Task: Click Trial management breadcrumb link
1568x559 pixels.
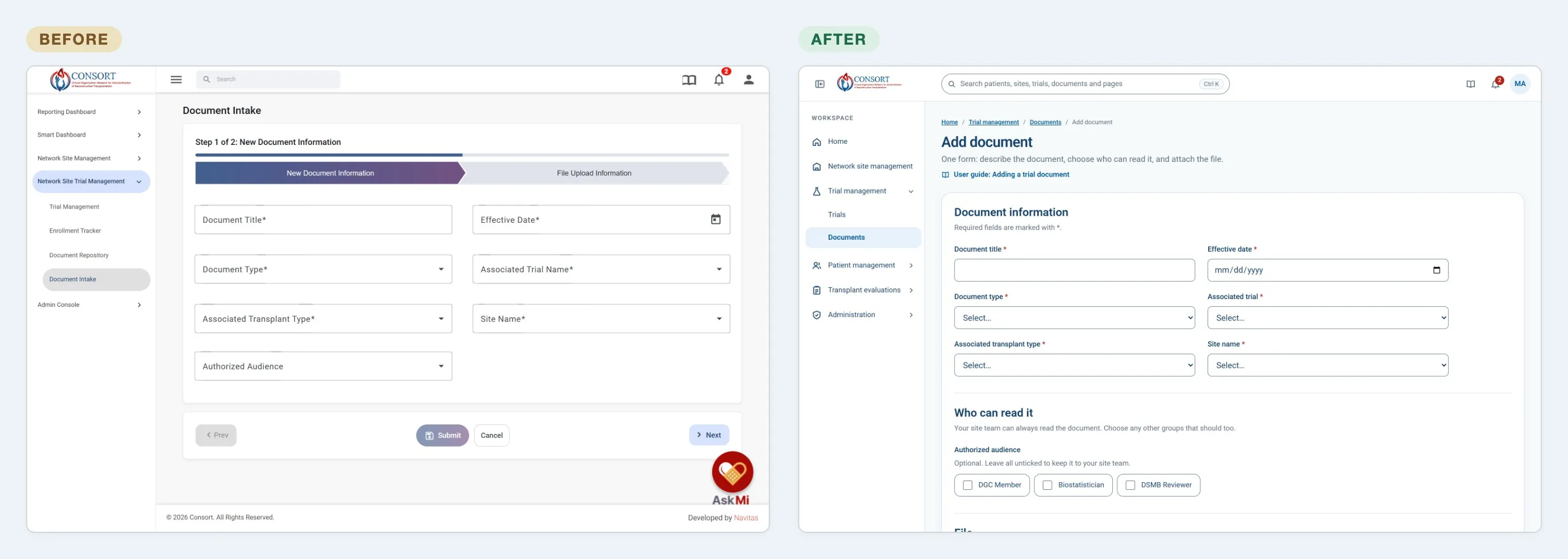Action: [x=994, y=123]
